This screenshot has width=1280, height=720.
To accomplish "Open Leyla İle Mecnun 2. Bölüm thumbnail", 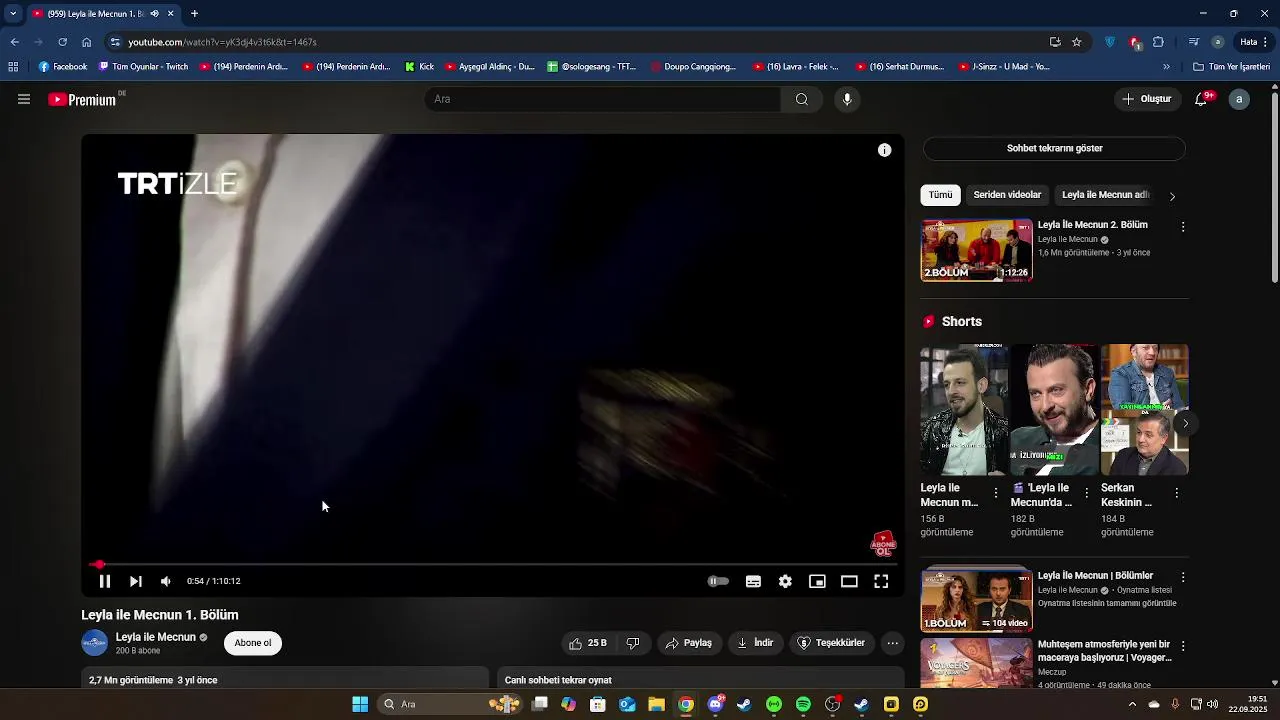I will [x=976, y=250].
